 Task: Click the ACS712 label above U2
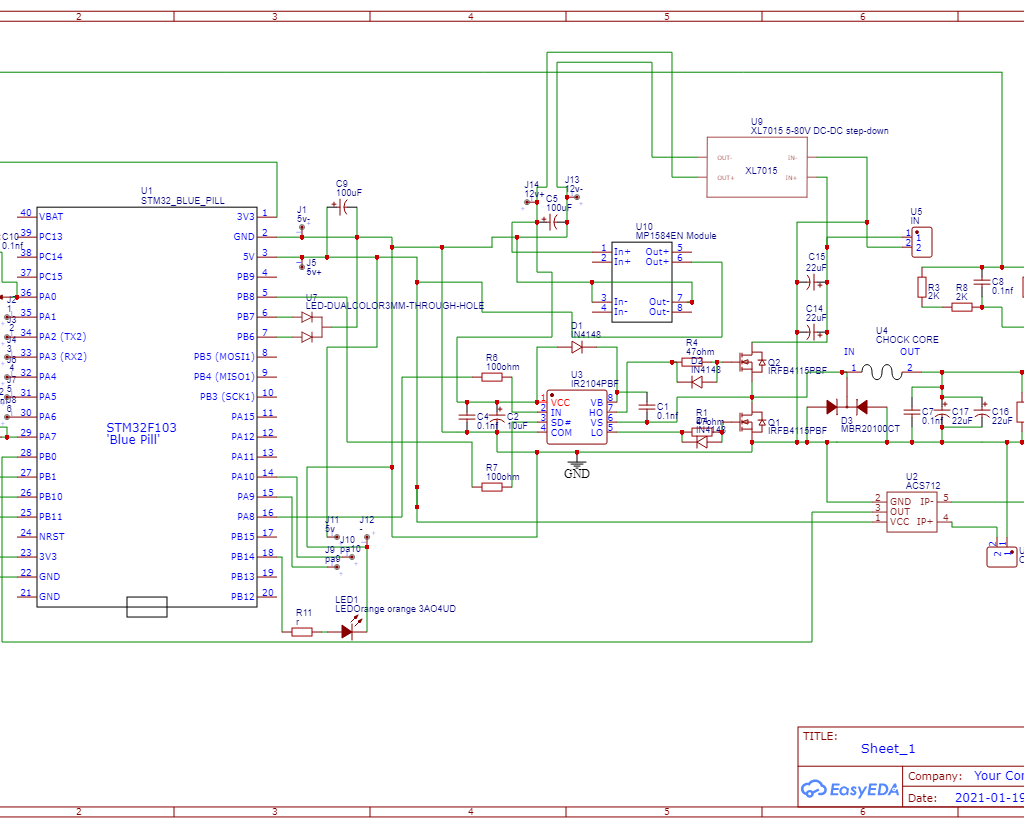pos(923,486)
